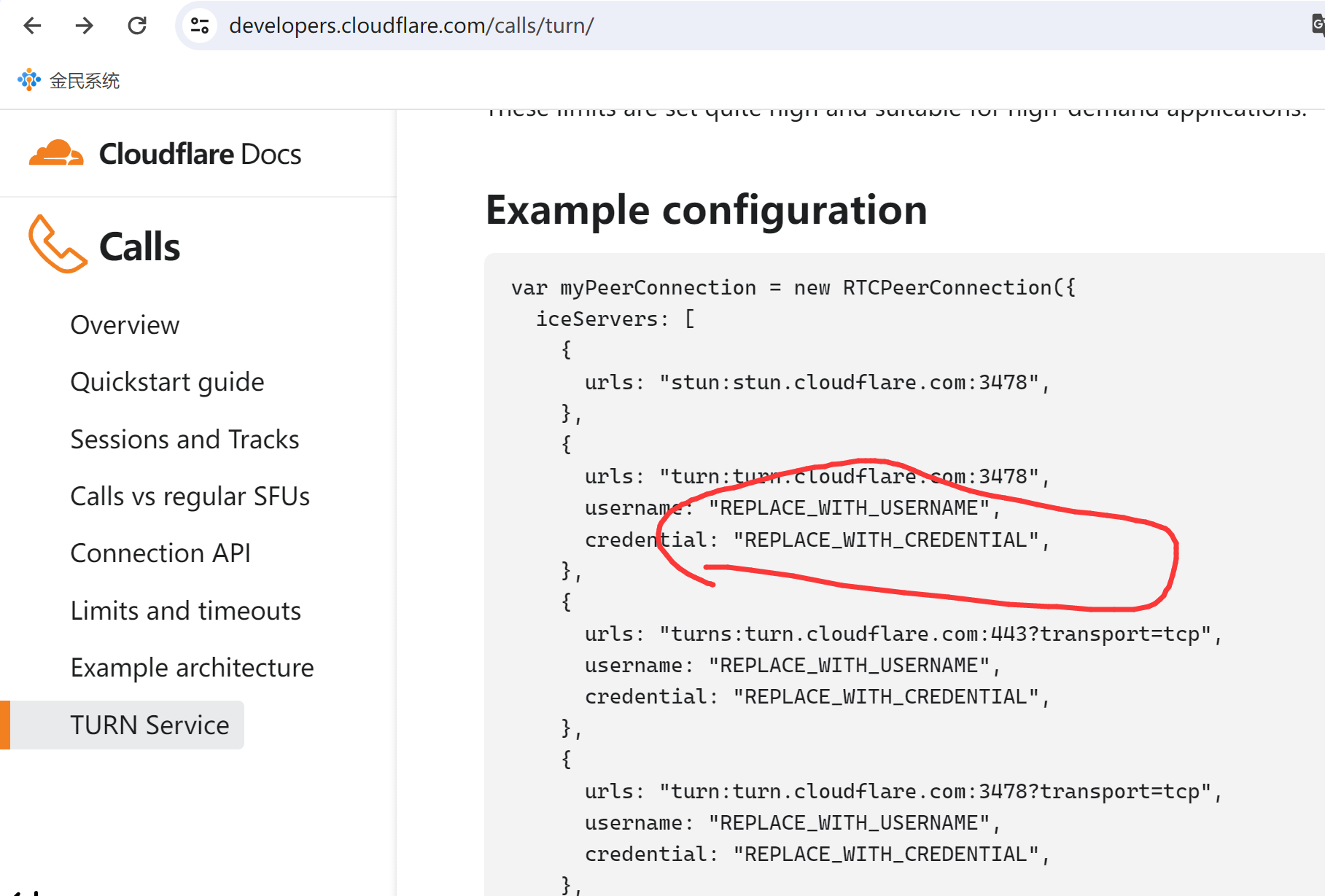1325x896 pixels.
Task: Click the turn.cloudflare.com:3478 urls line without transport
Action: (x=817, y=477)
